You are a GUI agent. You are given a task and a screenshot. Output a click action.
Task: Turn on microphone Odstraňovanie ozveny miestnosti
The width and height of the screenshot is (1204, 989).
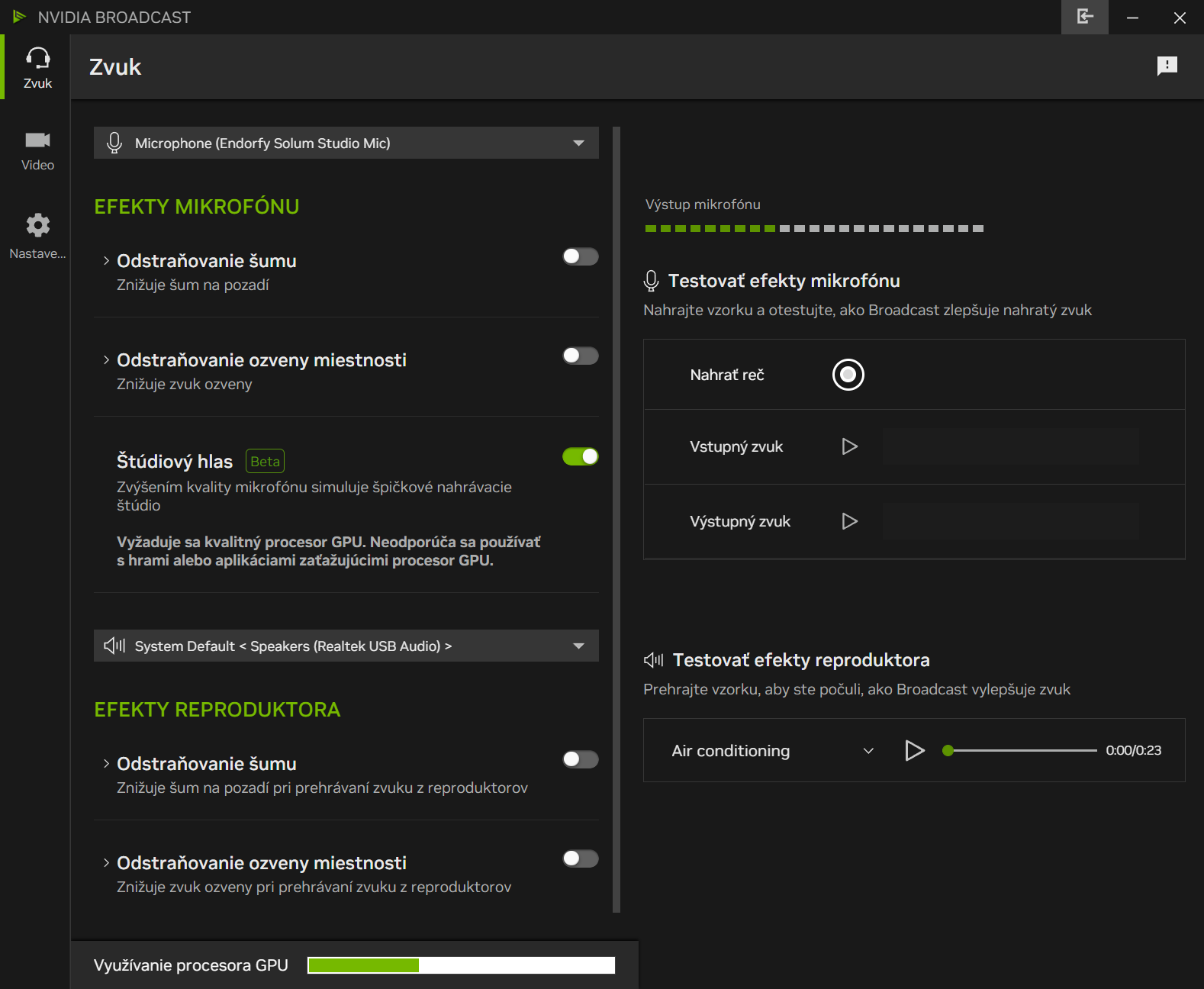click(580, 356)
